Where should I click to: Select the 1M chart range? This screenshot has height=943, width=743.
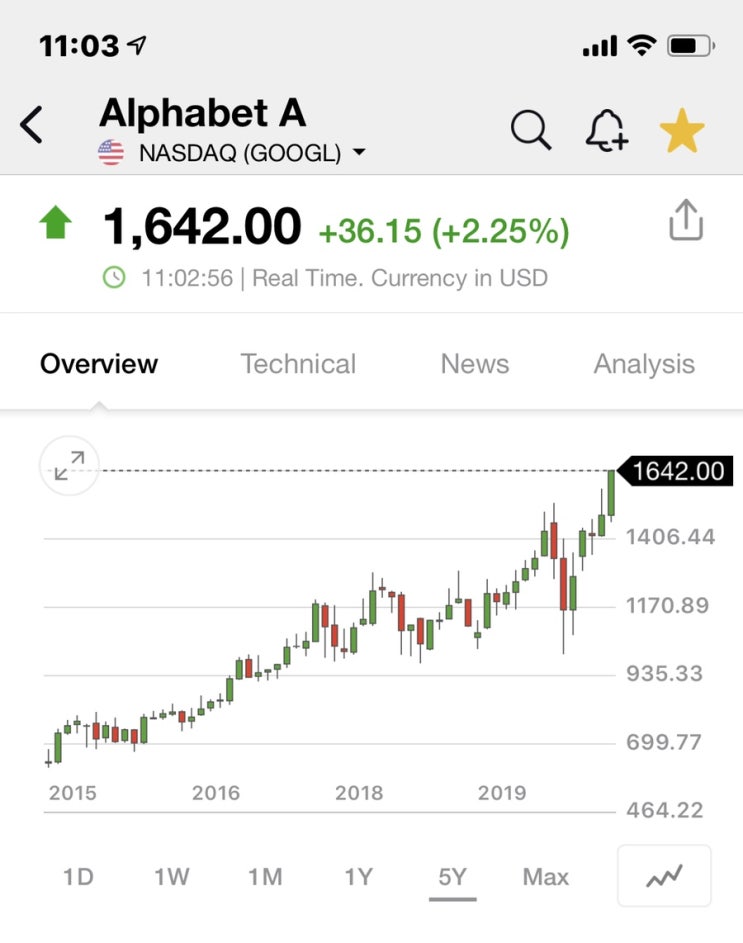[x=265, y=877]
